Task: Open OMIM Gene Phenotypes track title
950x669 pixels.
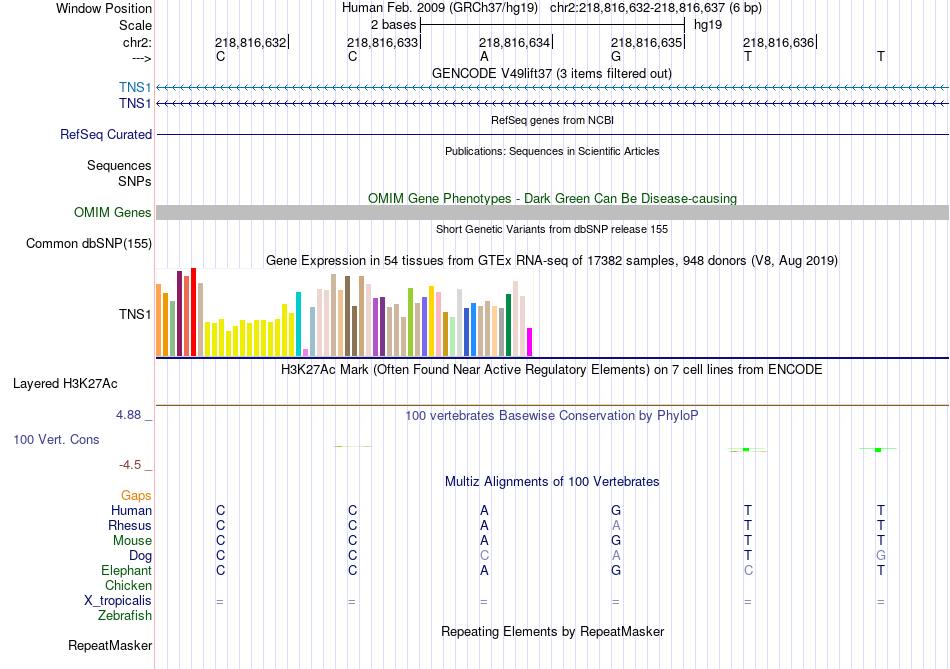Action: point(552,199)
